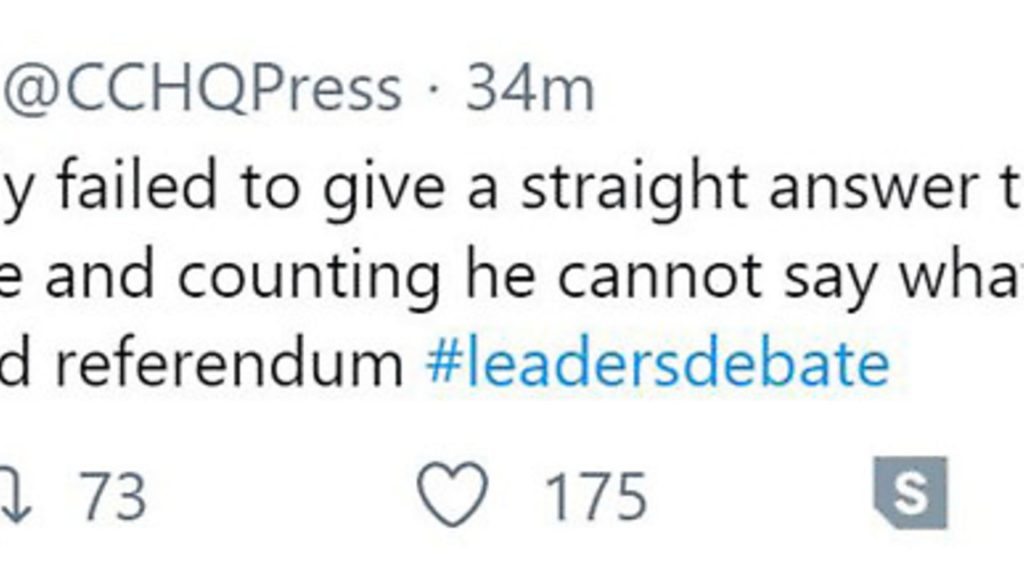
Task: Click the word 'referendum' in the tweet
Action: click(x=230, y=362)
